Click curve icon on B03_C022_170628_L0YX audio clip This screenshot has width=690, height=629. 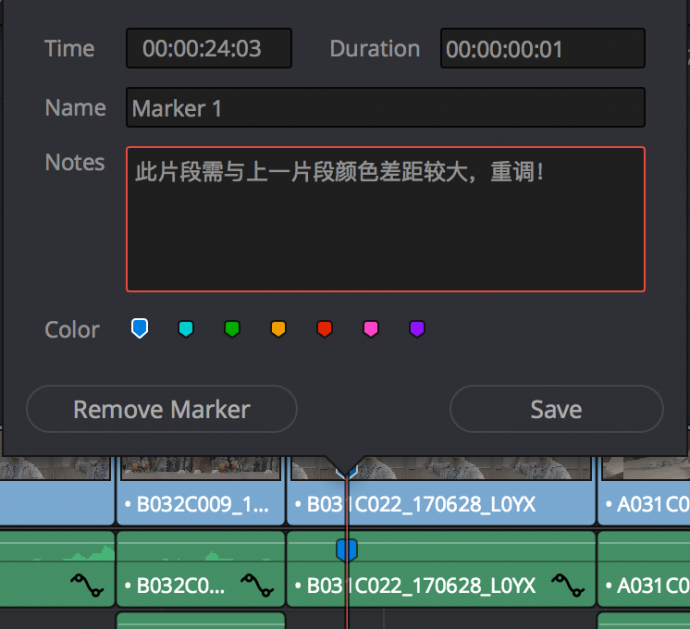click(x=568, y=584)
